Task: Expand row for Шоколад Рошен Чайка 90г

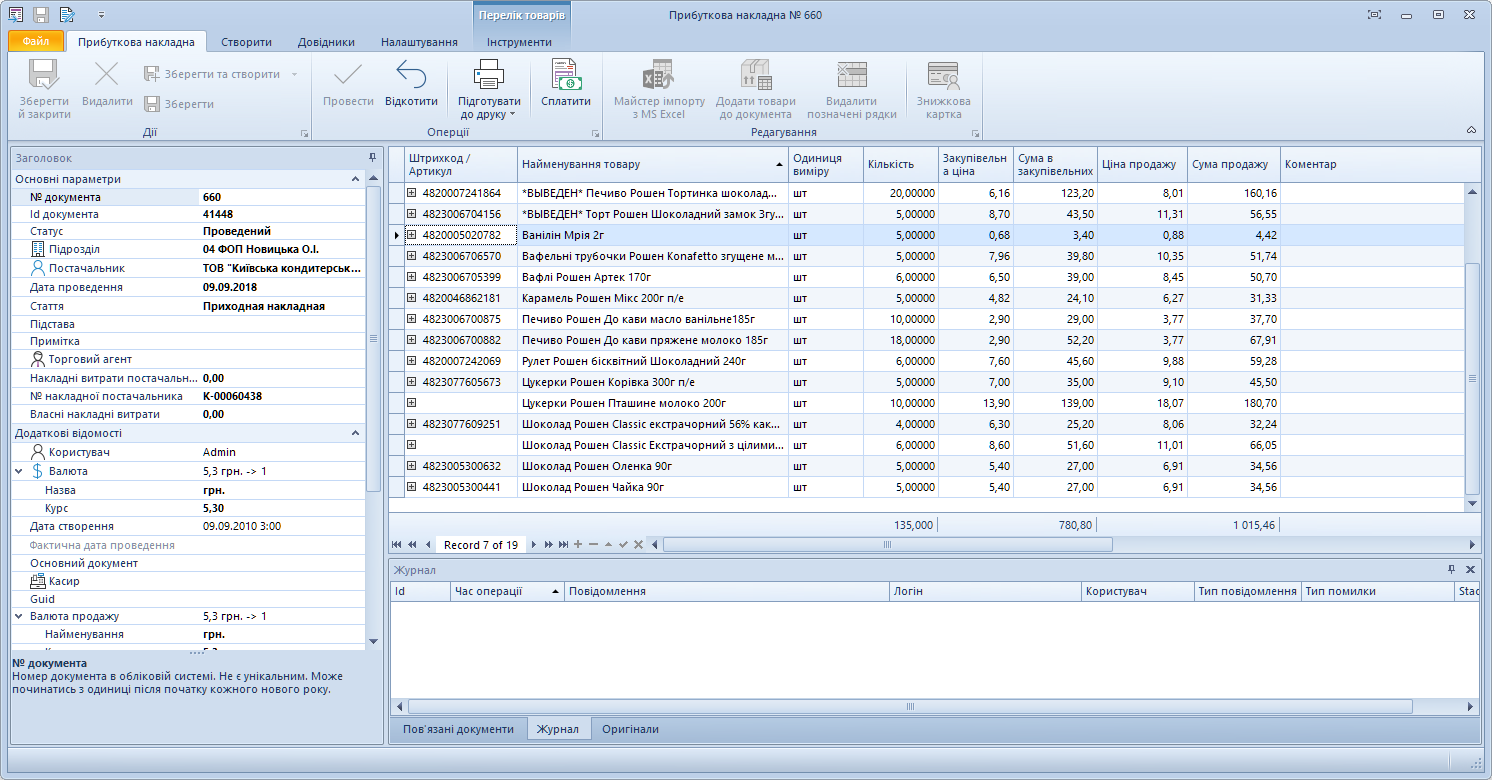Action: [x=411, y=487]
